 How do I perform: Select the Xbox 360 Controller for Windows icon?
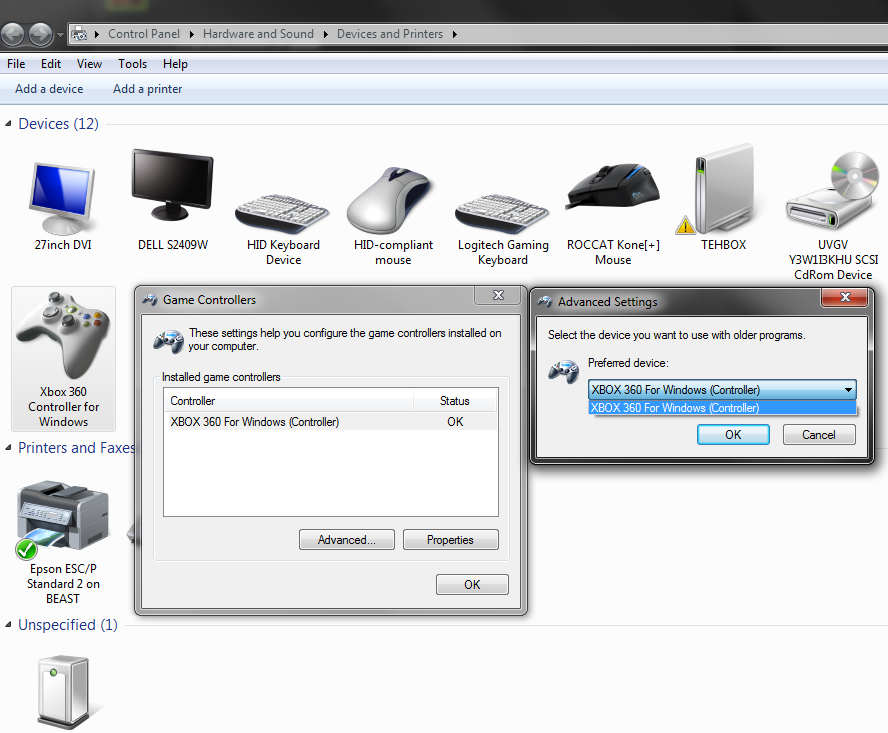(63, 335)
